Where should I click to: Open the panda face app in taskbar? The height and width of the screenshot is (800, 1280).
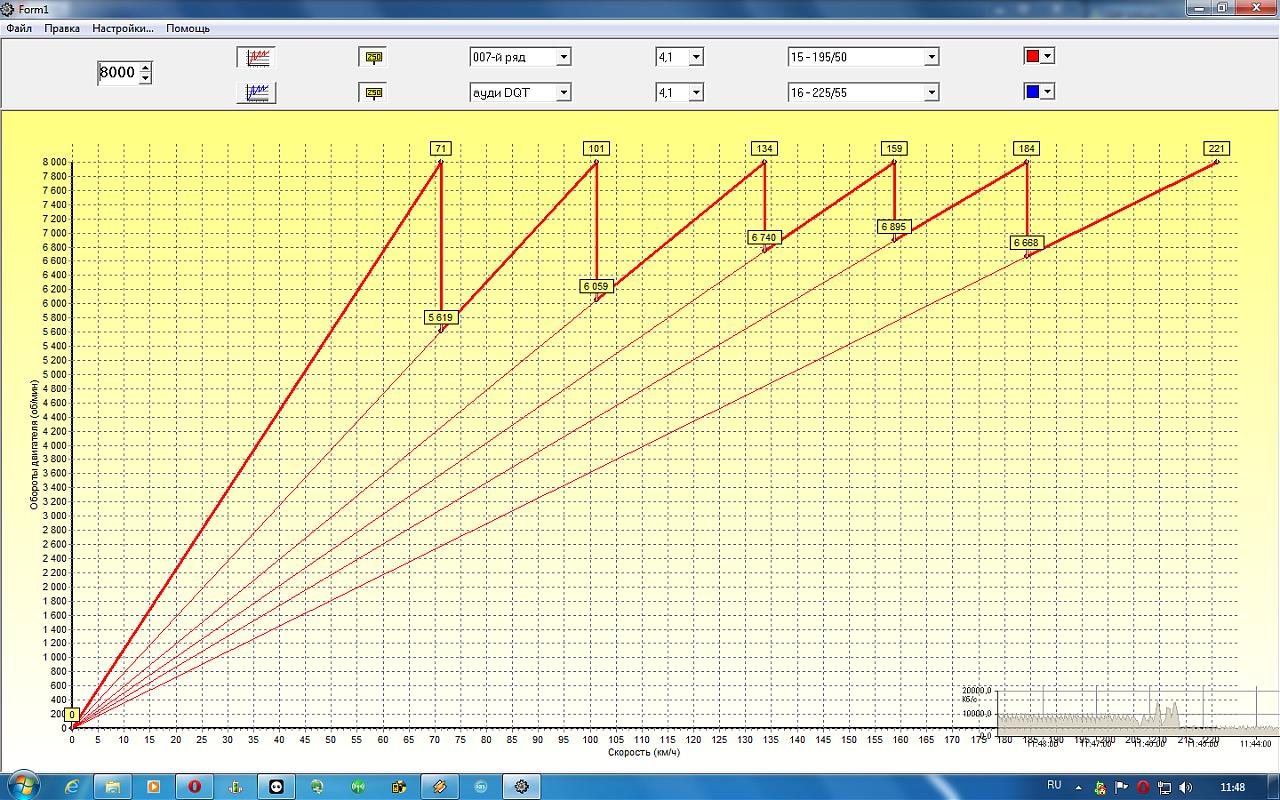tap(276, 787)
